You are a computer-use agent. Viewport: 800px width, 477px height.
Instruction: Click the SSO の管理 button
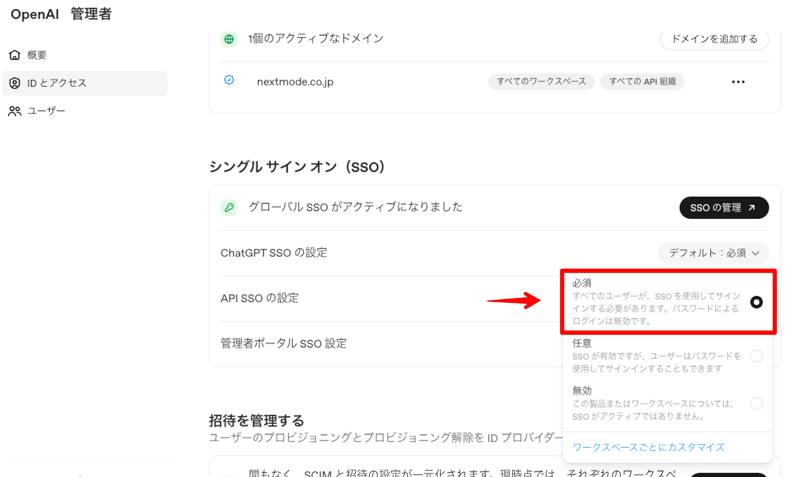pyautogui.click(x=723, y=208)
